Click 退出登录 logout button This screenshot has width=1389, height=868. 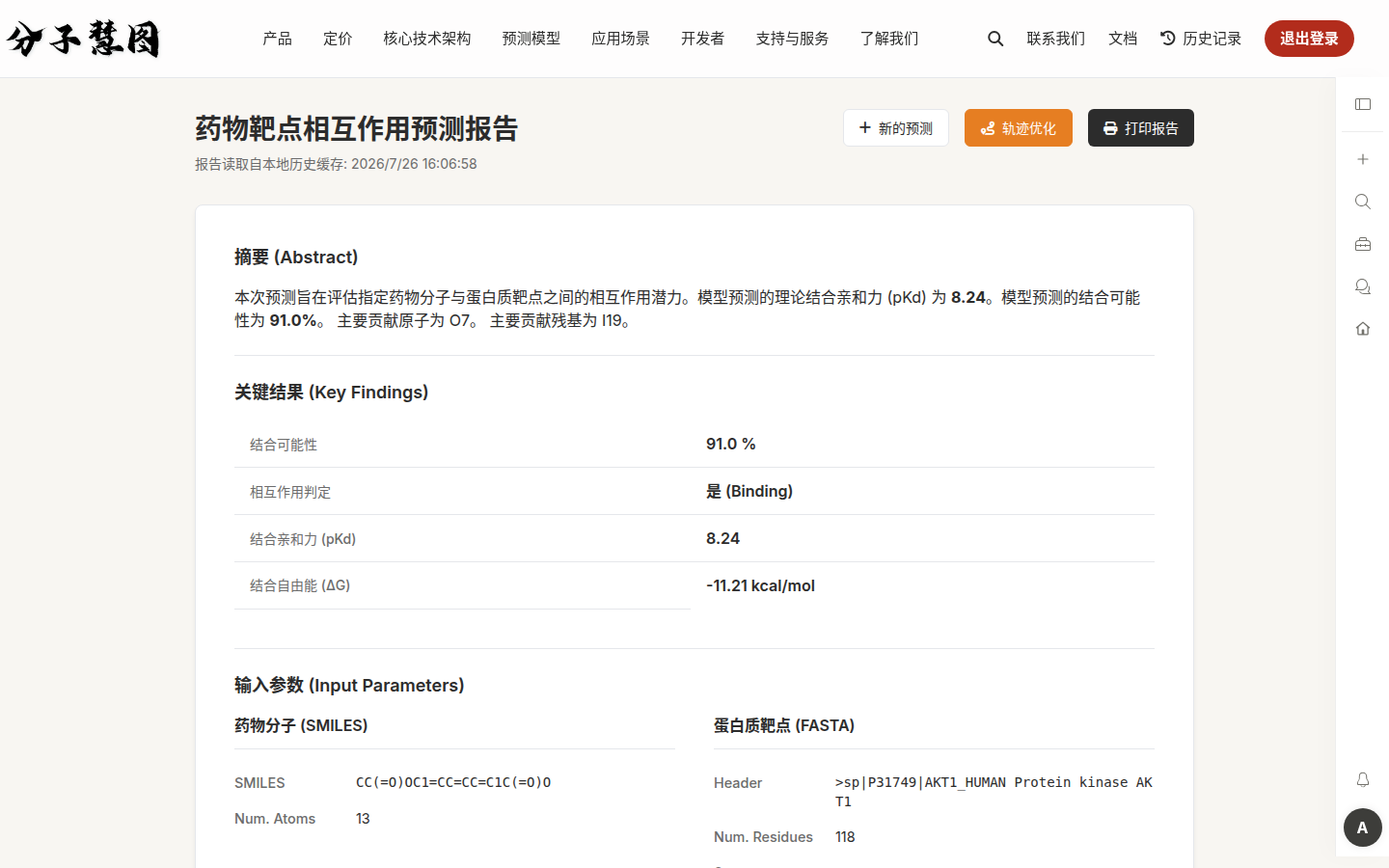[x=1309, y=39]
